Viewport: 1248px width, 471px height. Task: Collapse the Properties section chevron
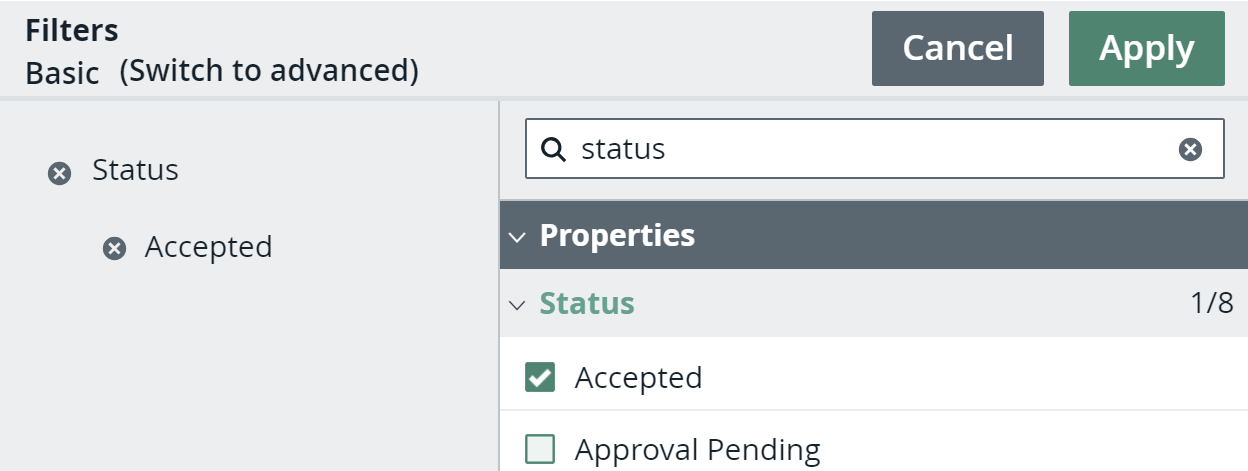pyautogui.click(x=516, y=237)
